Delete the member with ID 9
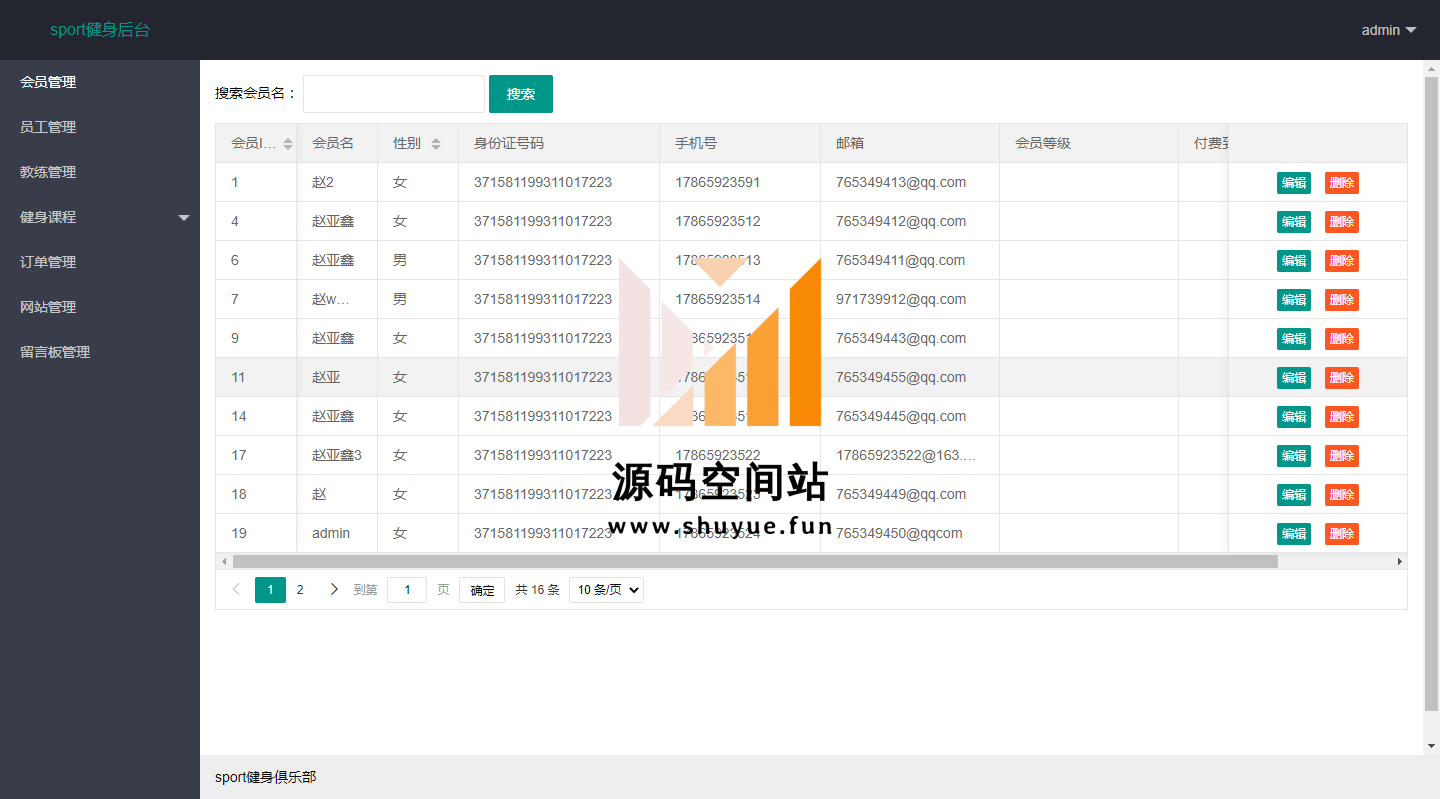The height and width of the screenshot is (799, 1440). pos(1342,339)
